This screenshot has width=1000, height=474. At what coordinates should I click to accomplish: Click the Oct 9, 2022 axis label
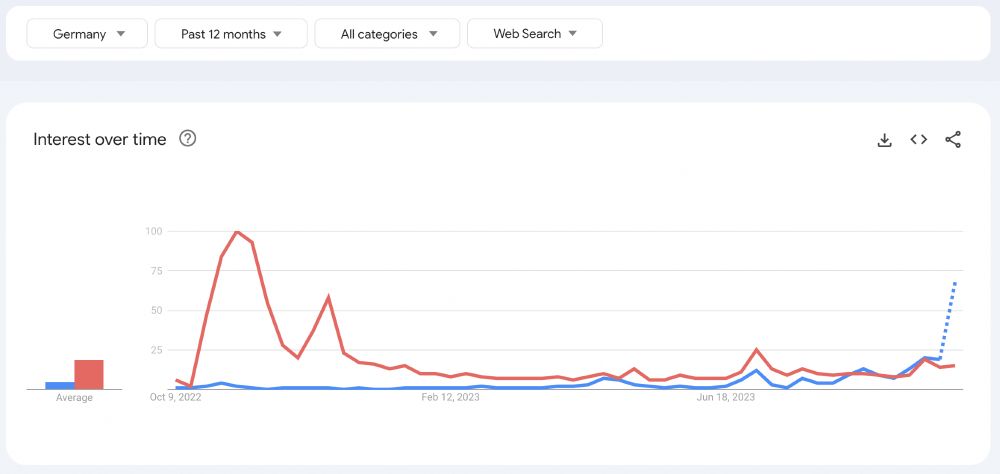click(175, 398)
